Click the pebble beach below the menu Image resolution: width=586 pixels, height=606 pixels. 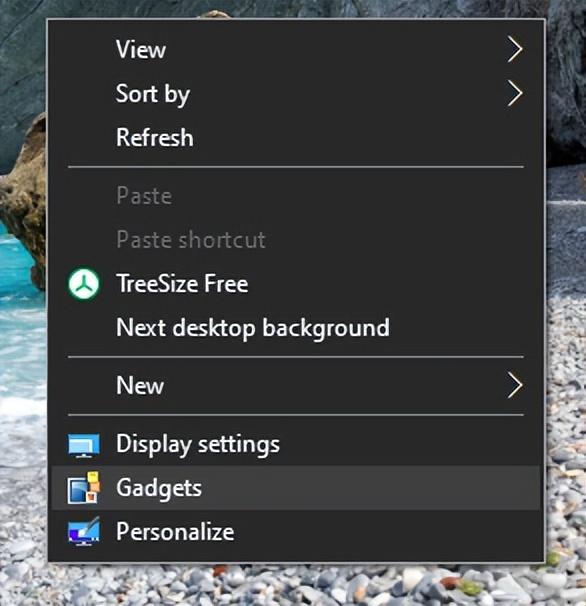294,584
